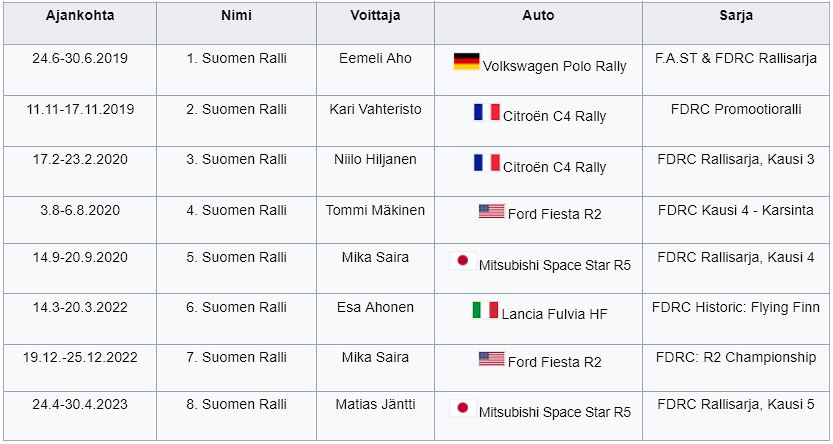Click the German flag beside Volkswagen Polo Rally
The image size is (833, 444).
pyautogui.click(x=466, y=61)
